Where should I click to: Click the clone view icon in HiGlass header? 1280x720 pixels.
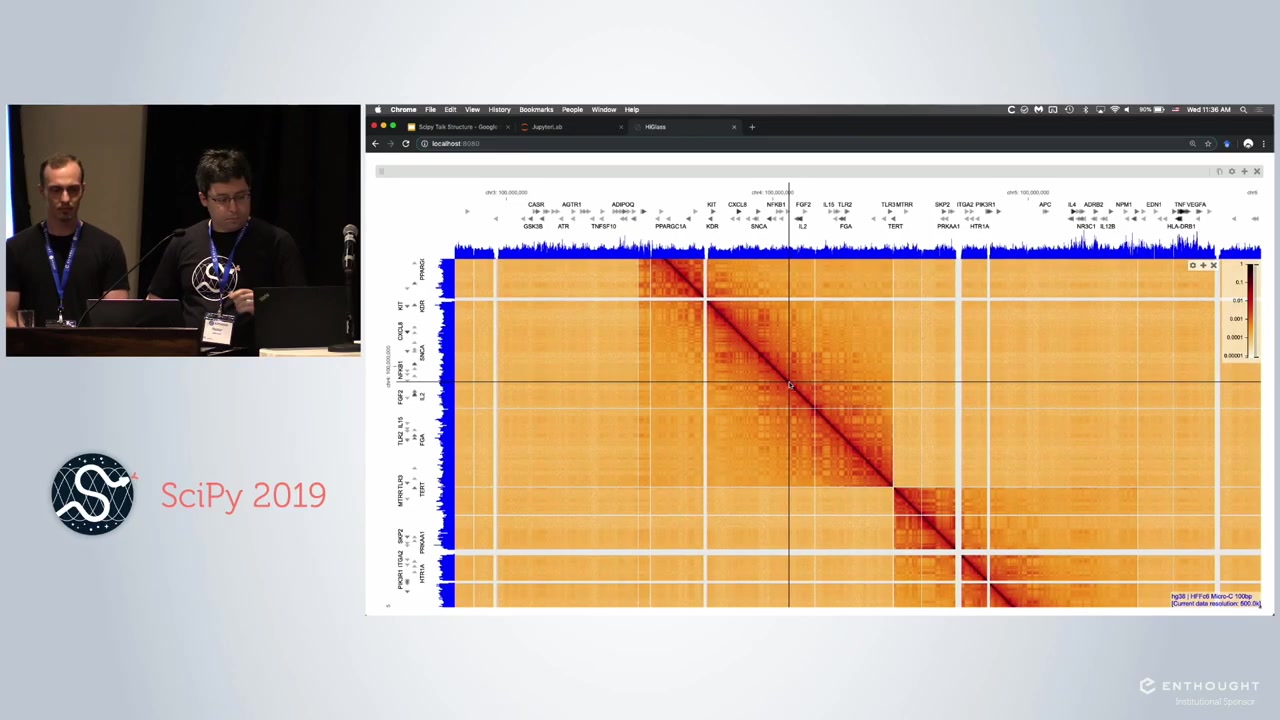(1220, 171)
